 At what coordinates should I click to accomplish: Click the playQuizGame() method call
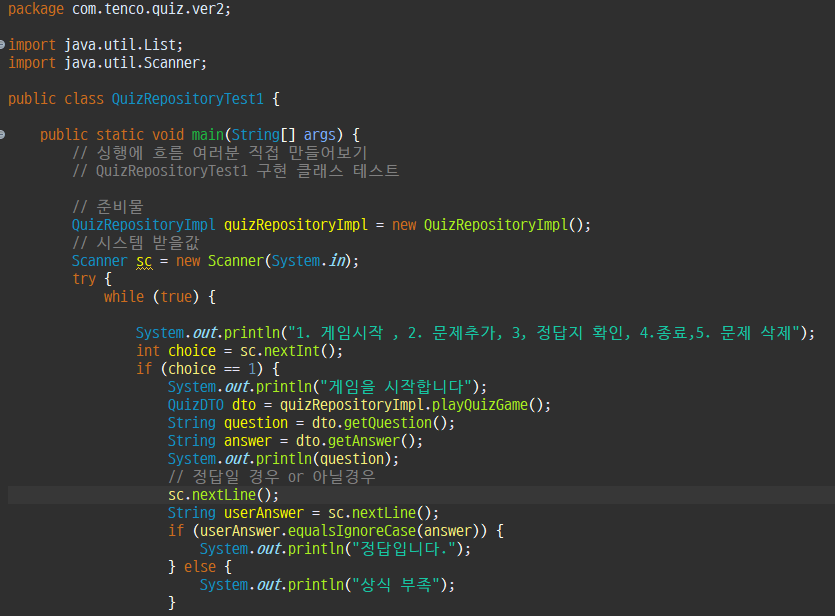487,405
